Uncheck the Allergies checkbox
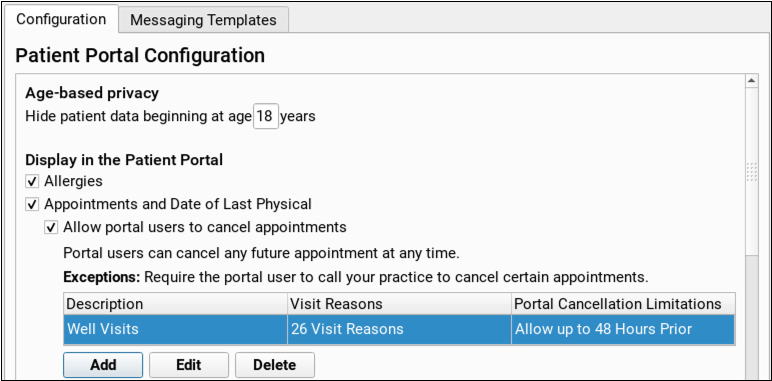 32,182
